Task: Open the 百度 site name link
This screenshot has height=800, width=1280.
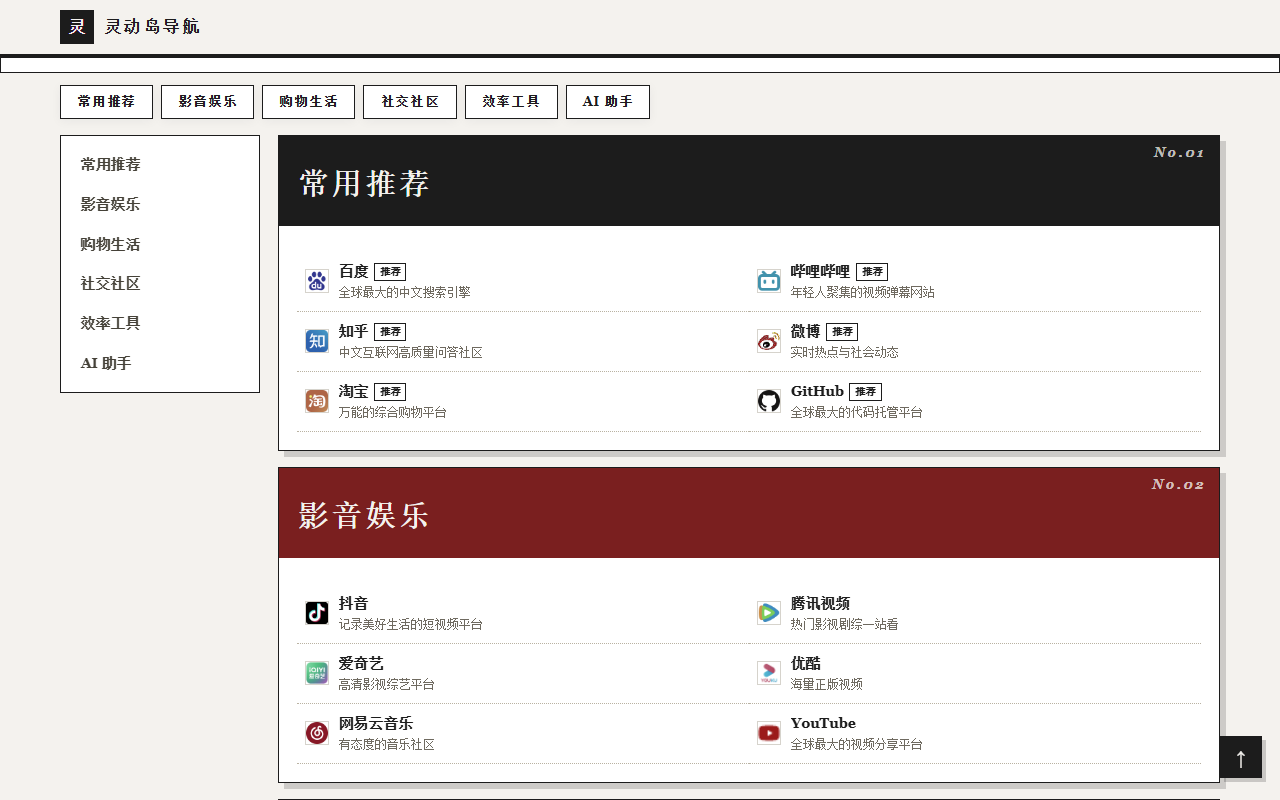Action: 354,271
